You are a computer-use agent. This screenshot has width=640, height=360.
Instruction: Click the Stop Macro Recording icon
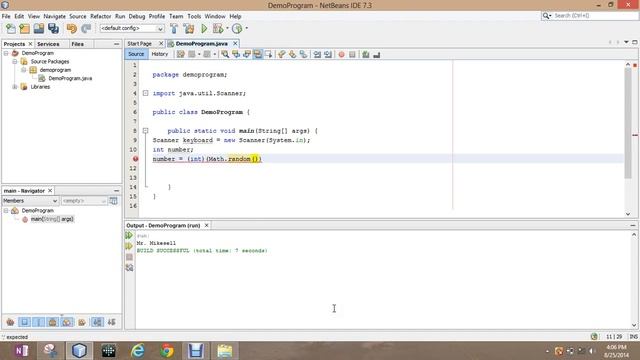352,54
